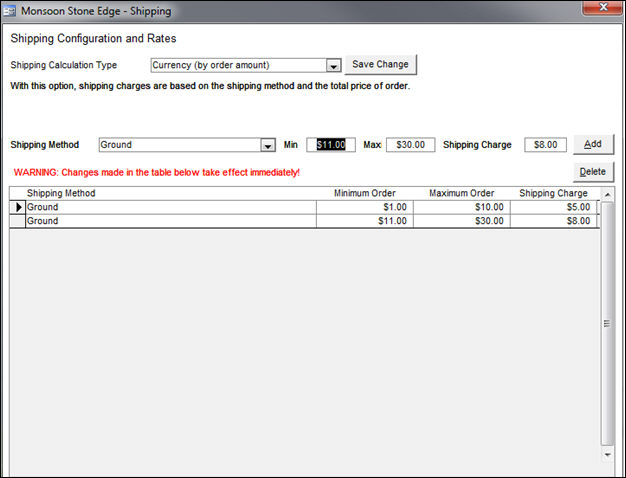Click the Maximum Order column header
The height and width of the screenshot is (478, 626).
tap(461, 193)
